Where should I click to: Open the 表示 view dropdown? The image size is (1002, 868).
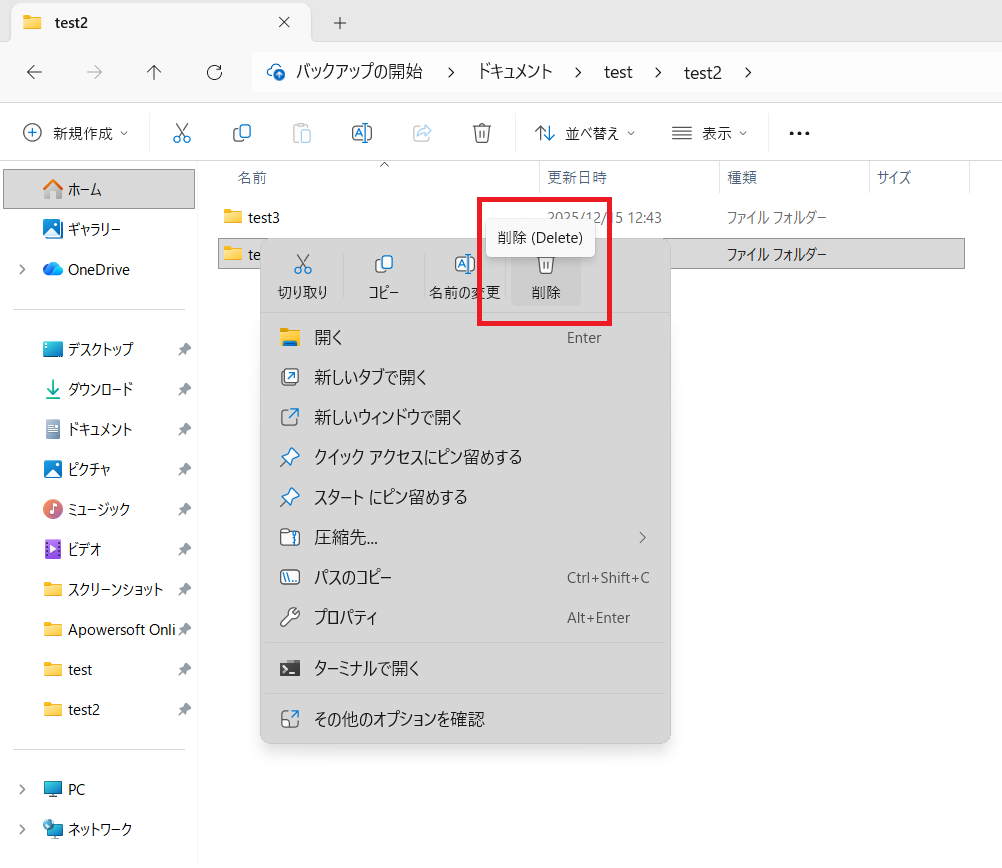tap(709, 133)
